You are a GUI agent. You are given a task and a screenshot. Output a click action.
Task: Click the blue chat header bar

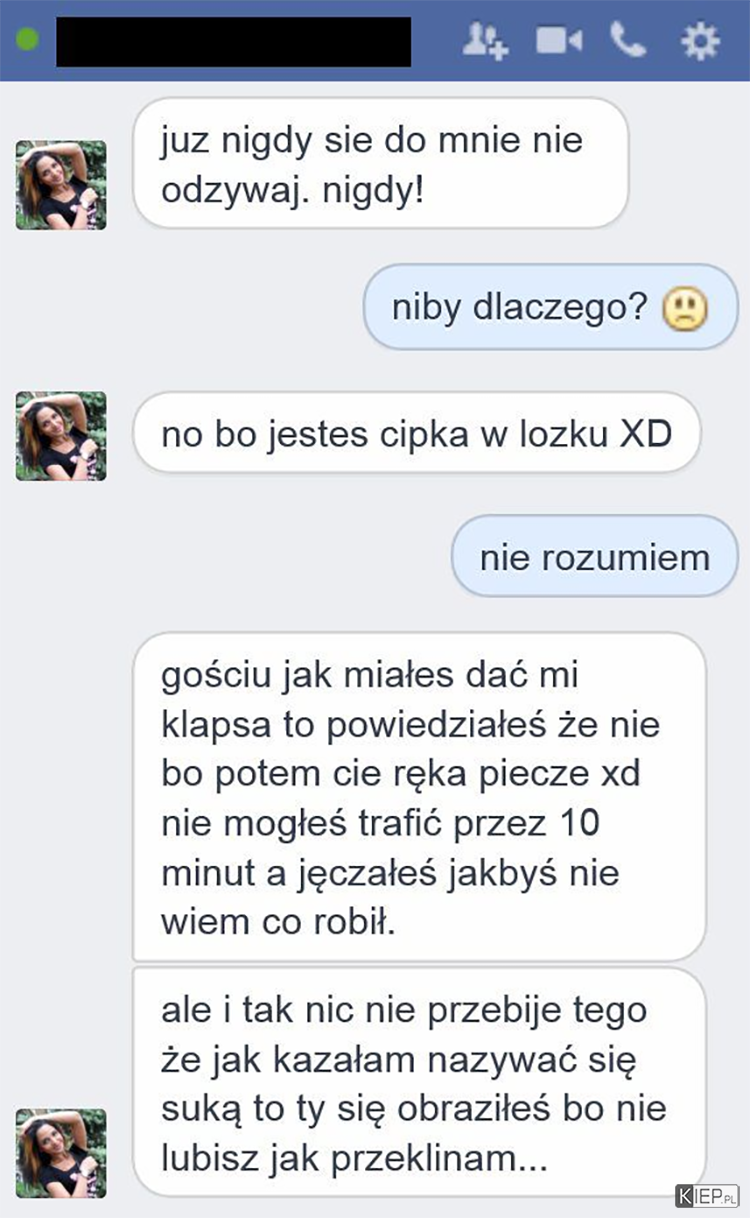375,40
